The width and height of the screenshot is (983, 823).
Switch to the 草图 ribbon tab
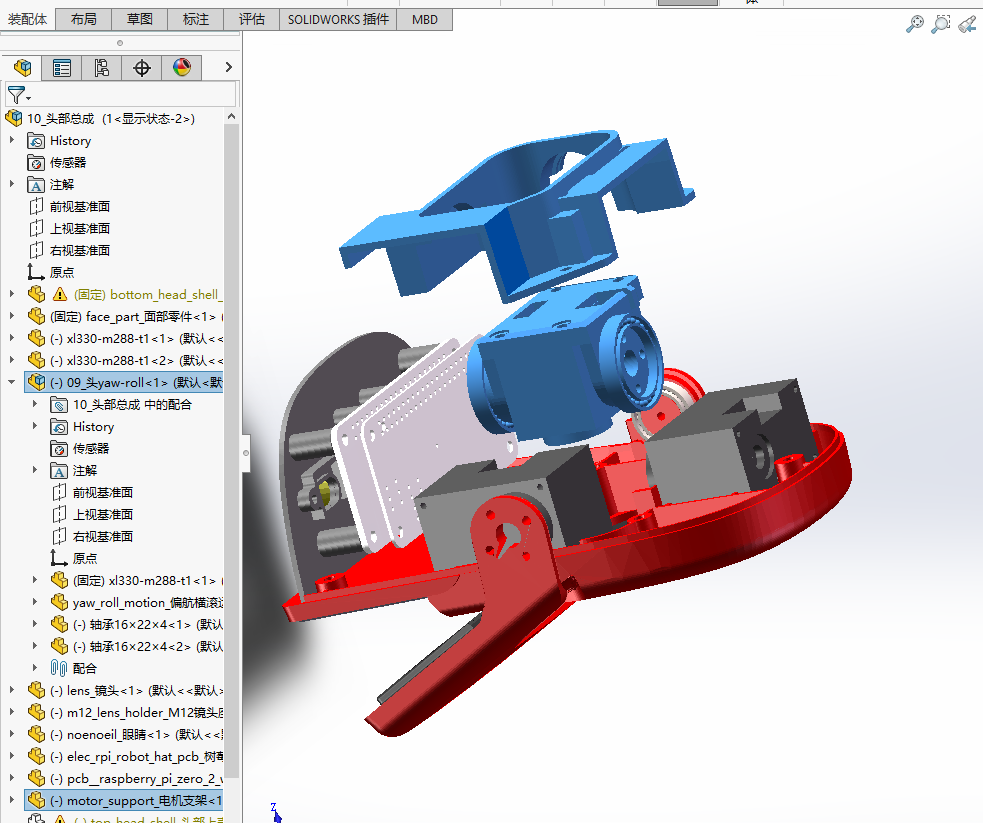pyautogui.click(x=139, y=19)
